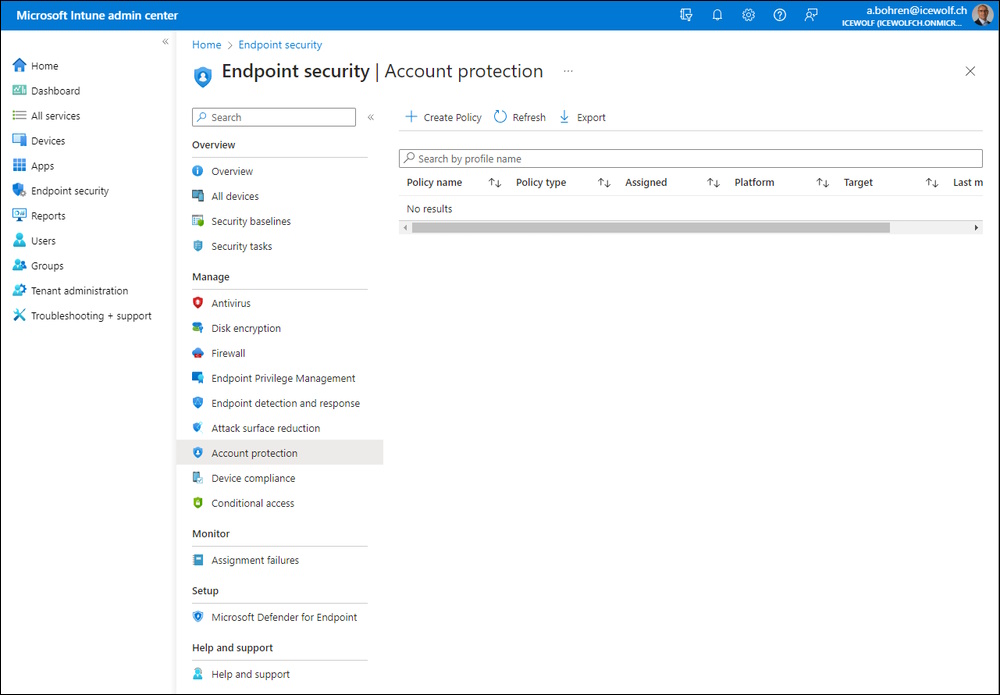Click the Tenant administration gear icon
This screenshot has width=1000, height=695.
(x=19, y=290)
